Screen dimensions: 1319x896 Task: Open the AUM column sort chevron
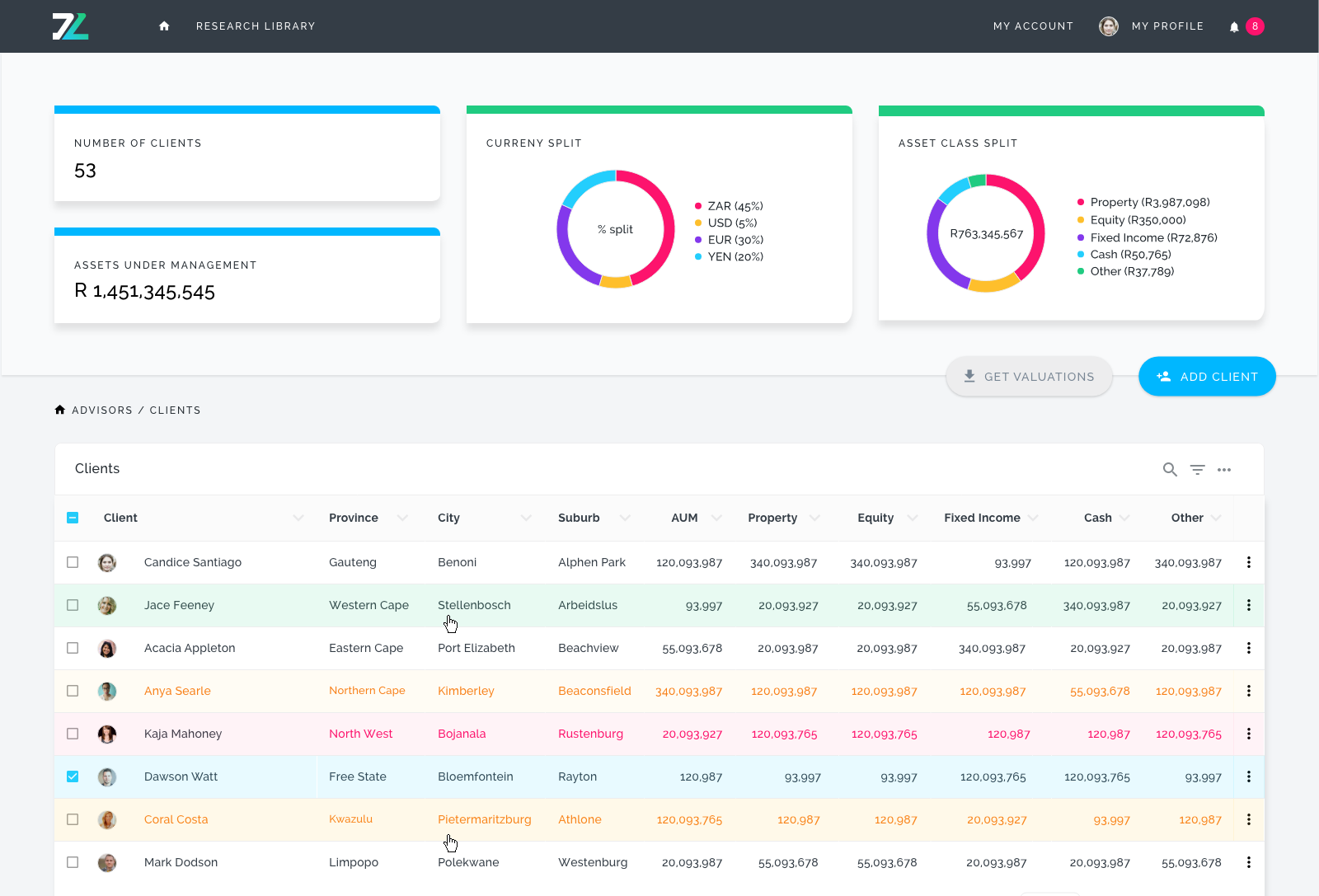(x=716, y=518)
